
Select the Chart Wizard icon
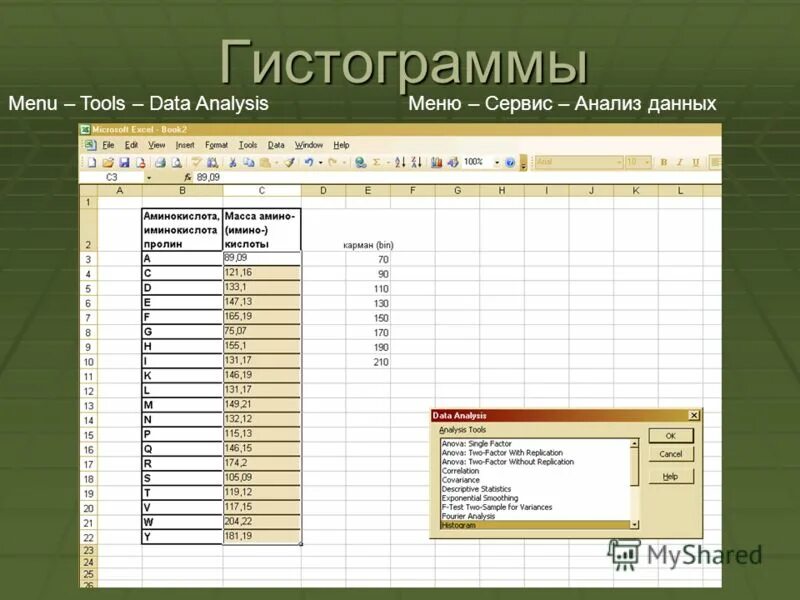click(x=435, y=160)
